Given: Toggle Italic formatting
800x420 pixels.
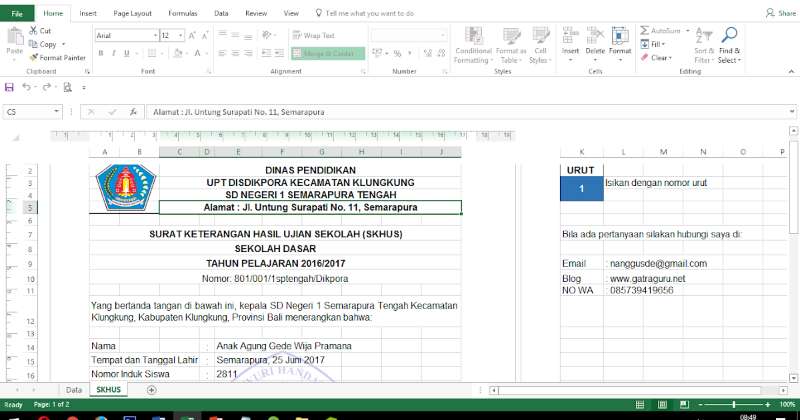Looking at the screenshot, I should click(114, 53).
